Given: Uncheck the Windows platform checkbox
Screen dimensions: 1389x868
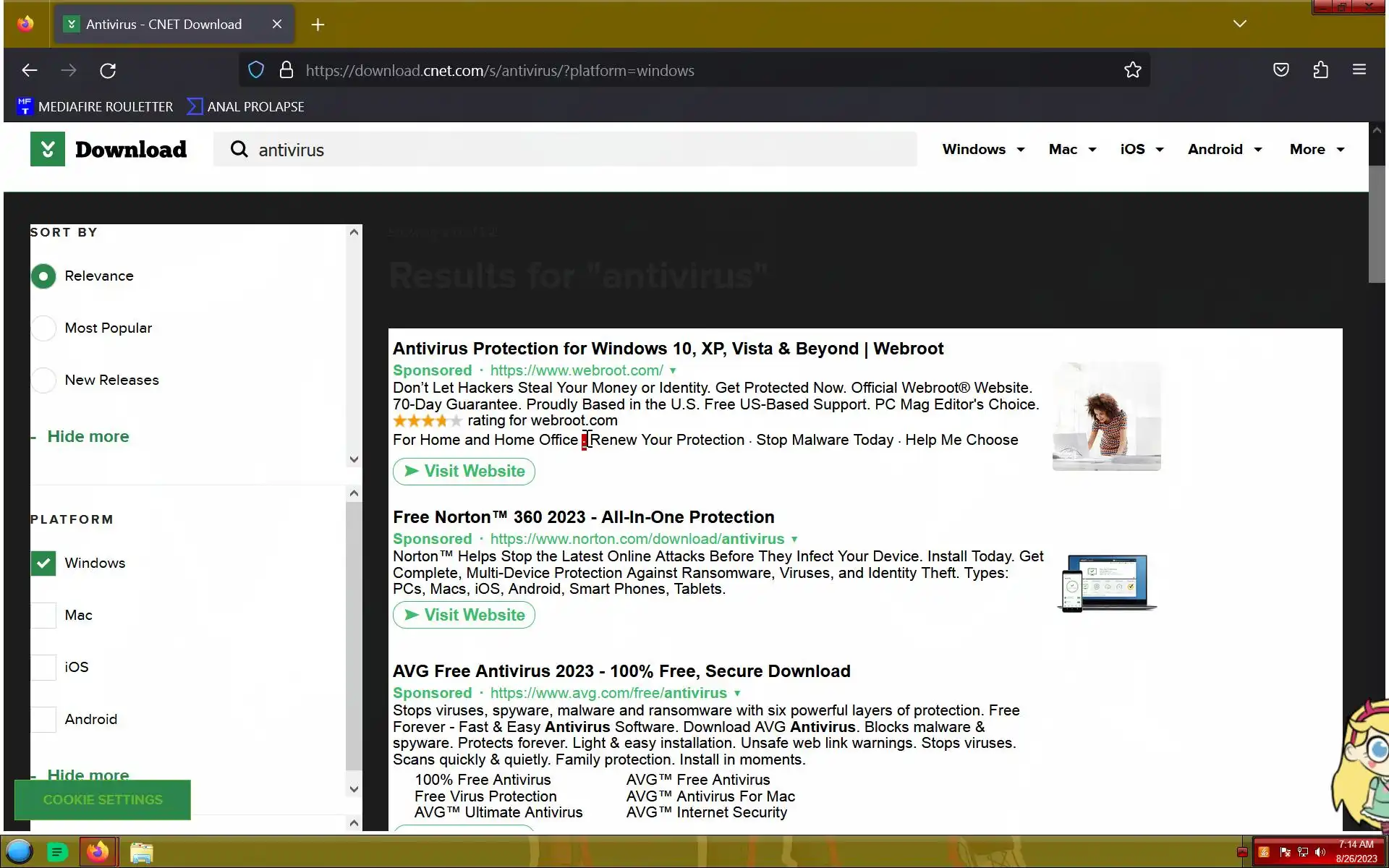Looking at the screenshot, I should [43, 563].
